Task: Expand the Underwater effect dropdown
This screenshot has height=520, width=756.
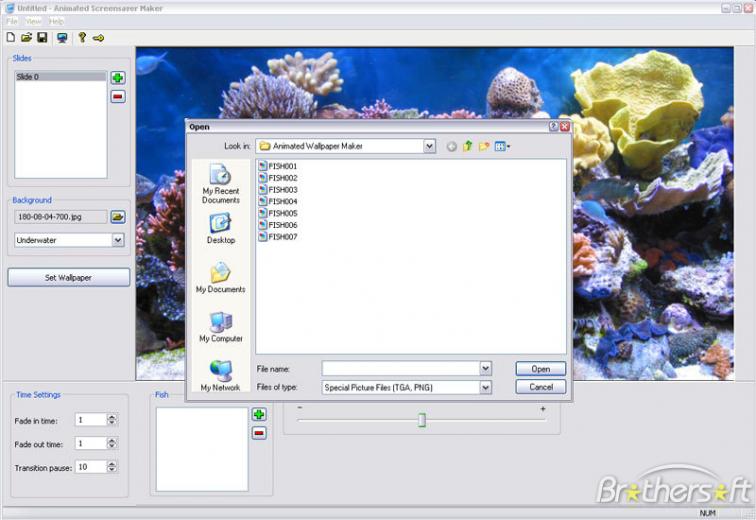Action: point(118,240)
